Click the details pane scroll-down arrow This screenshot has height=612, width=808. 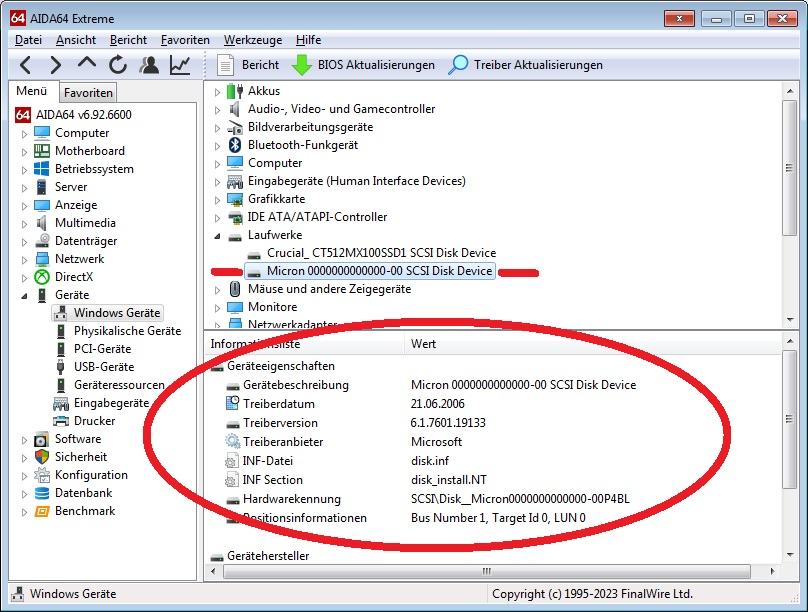coord(790,555)
